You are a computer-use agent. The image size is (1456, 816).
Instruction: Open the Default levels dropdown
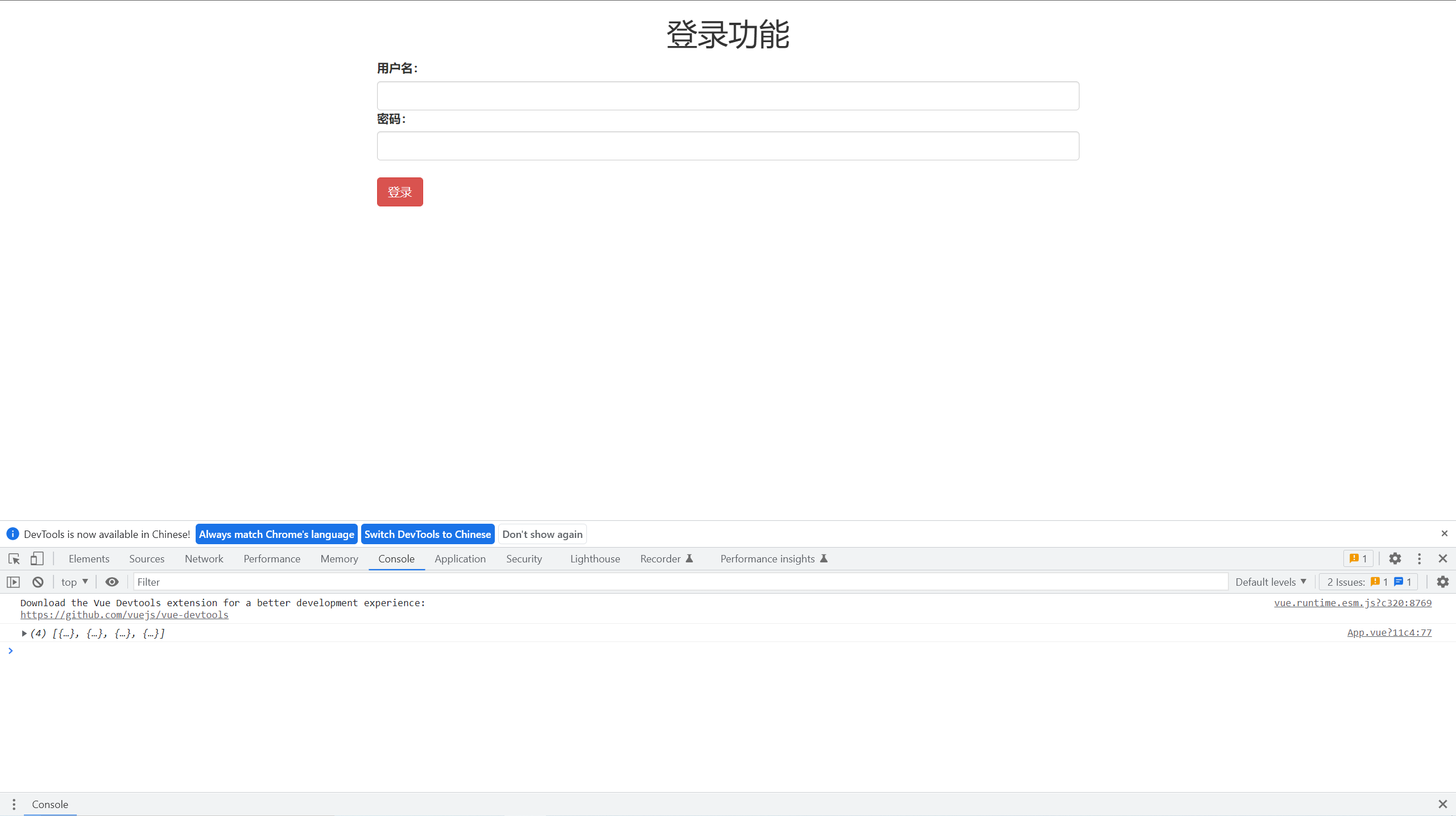(x=1271, y=582)
